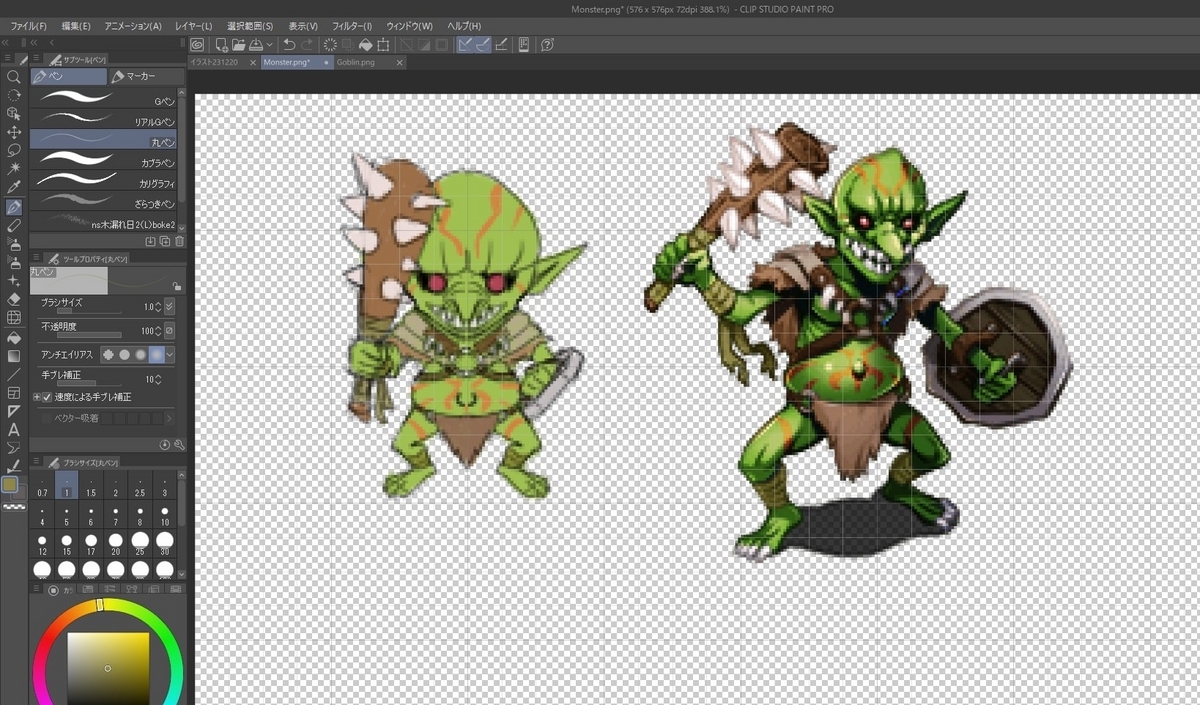Toggle opacity dynamics button
The height and width of the screenshot is (705, 1200).
169,330
